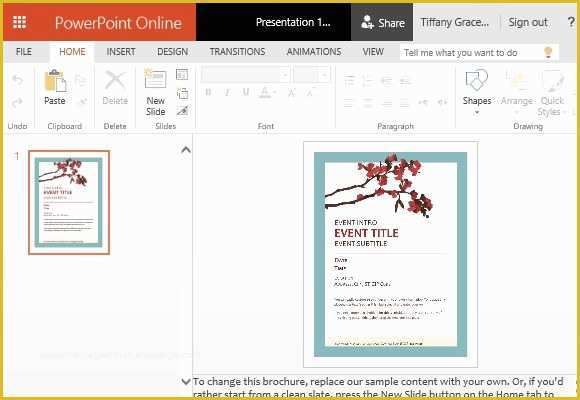
Task: Click the Sign out link
Action: [x=528, y=23]
